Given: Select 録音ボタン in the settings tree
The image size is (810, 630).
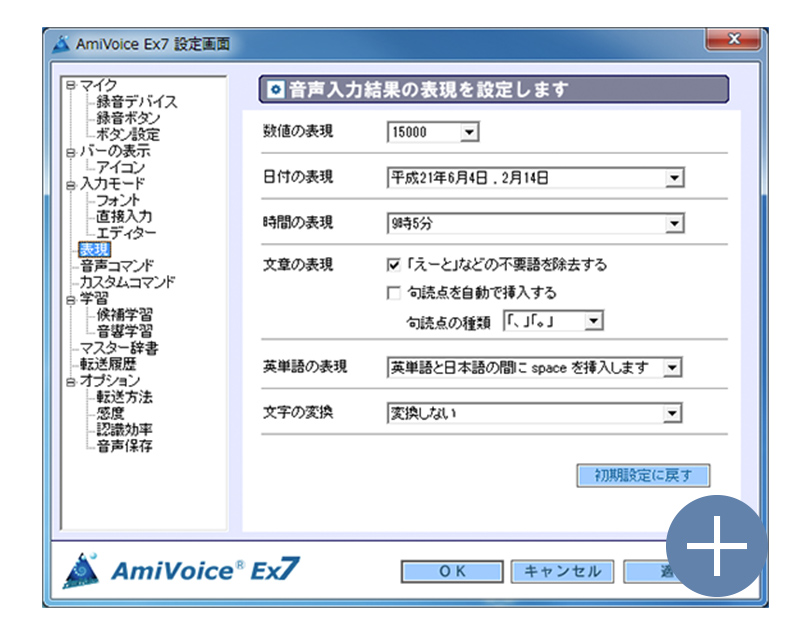Looking at the screenshot, I should (x=128, y=118).
